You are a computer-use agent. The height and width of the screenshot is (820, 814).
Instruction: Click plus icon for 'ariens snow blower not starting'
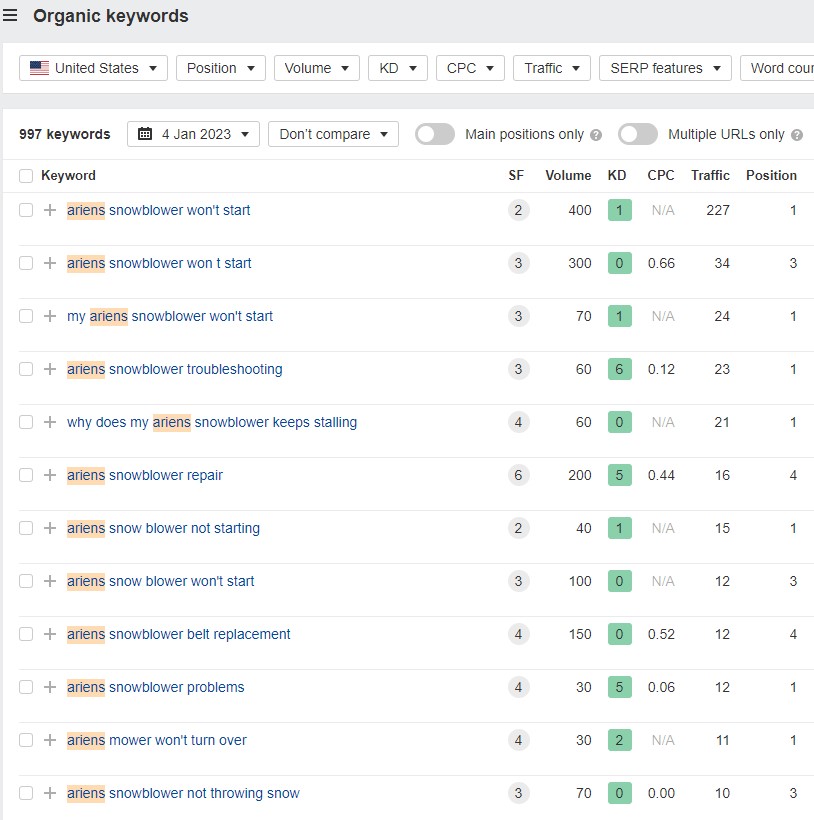point(50,528)
